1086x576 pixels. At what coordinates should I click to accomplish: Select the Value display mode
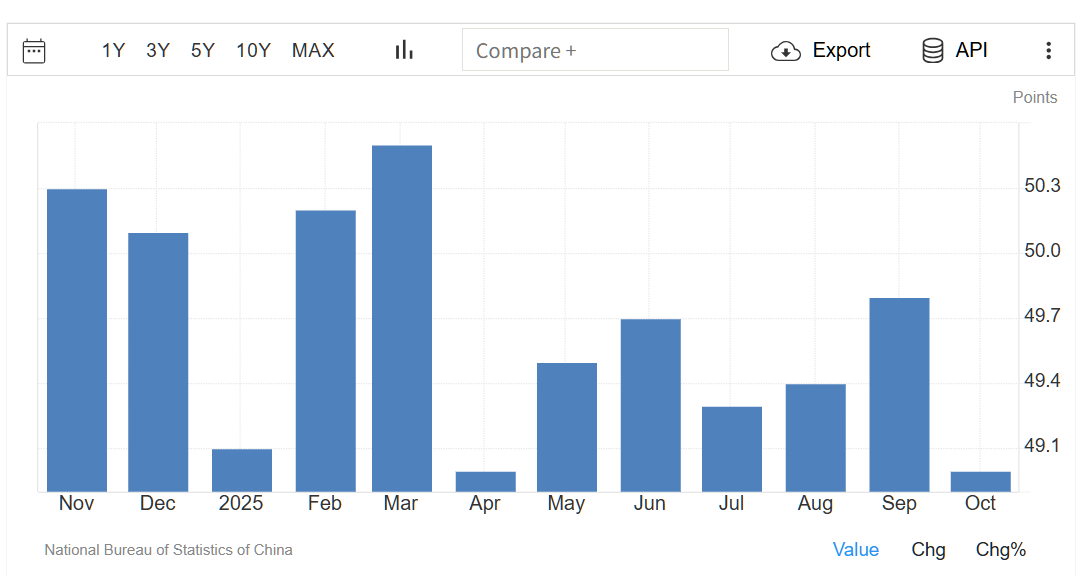(855, 550)
